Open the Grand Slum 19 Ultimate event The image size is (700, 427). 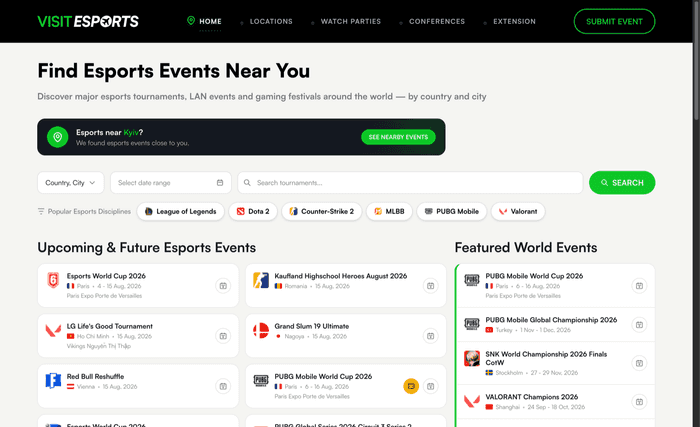pos(312,327)
